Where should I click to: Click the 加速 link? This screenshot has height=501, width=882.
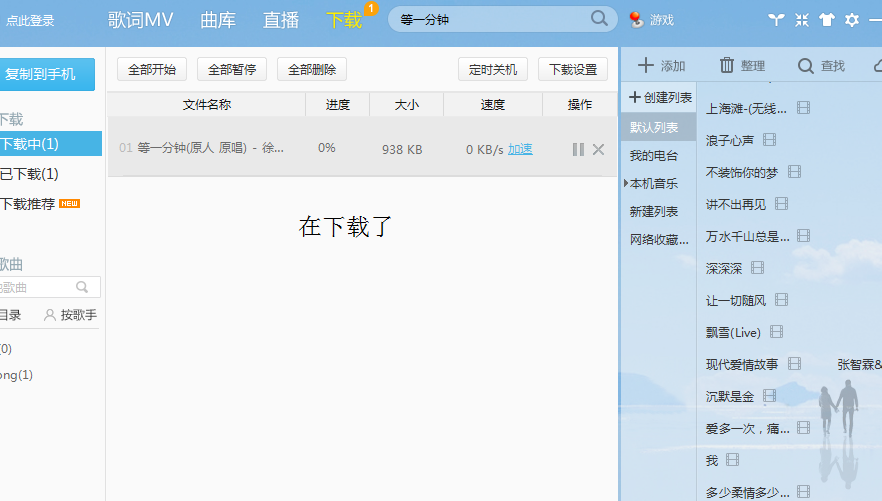tap(520, 149)
